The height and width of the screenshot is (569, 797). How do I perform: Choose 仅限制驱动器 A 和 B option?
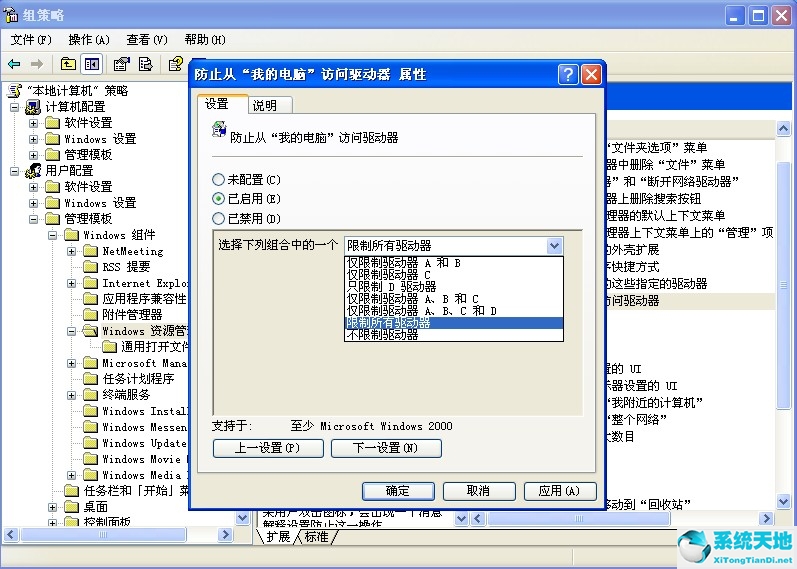pos(454,262)
